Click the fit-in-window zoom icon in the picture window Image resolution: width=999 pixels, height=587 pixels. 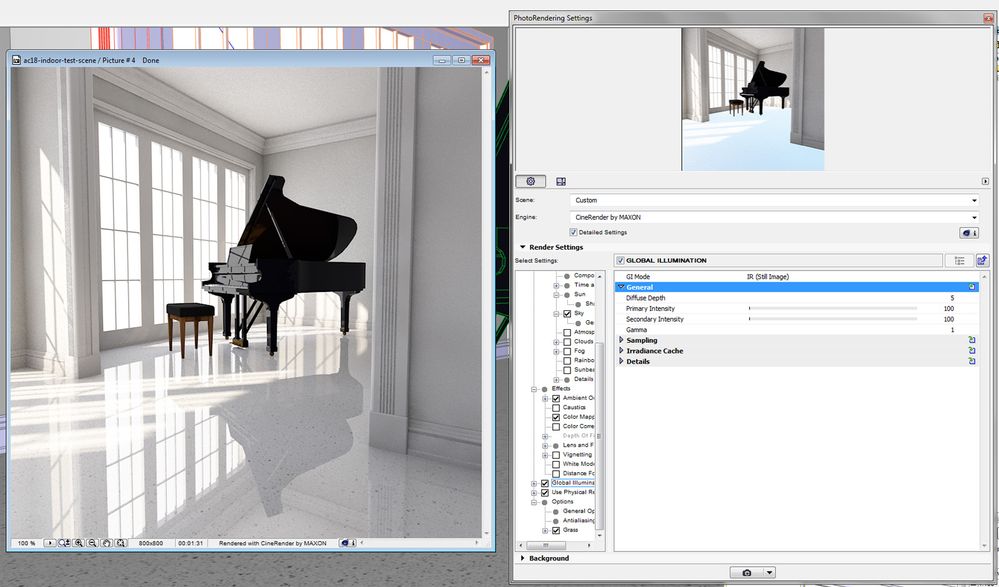click(64, 543)
